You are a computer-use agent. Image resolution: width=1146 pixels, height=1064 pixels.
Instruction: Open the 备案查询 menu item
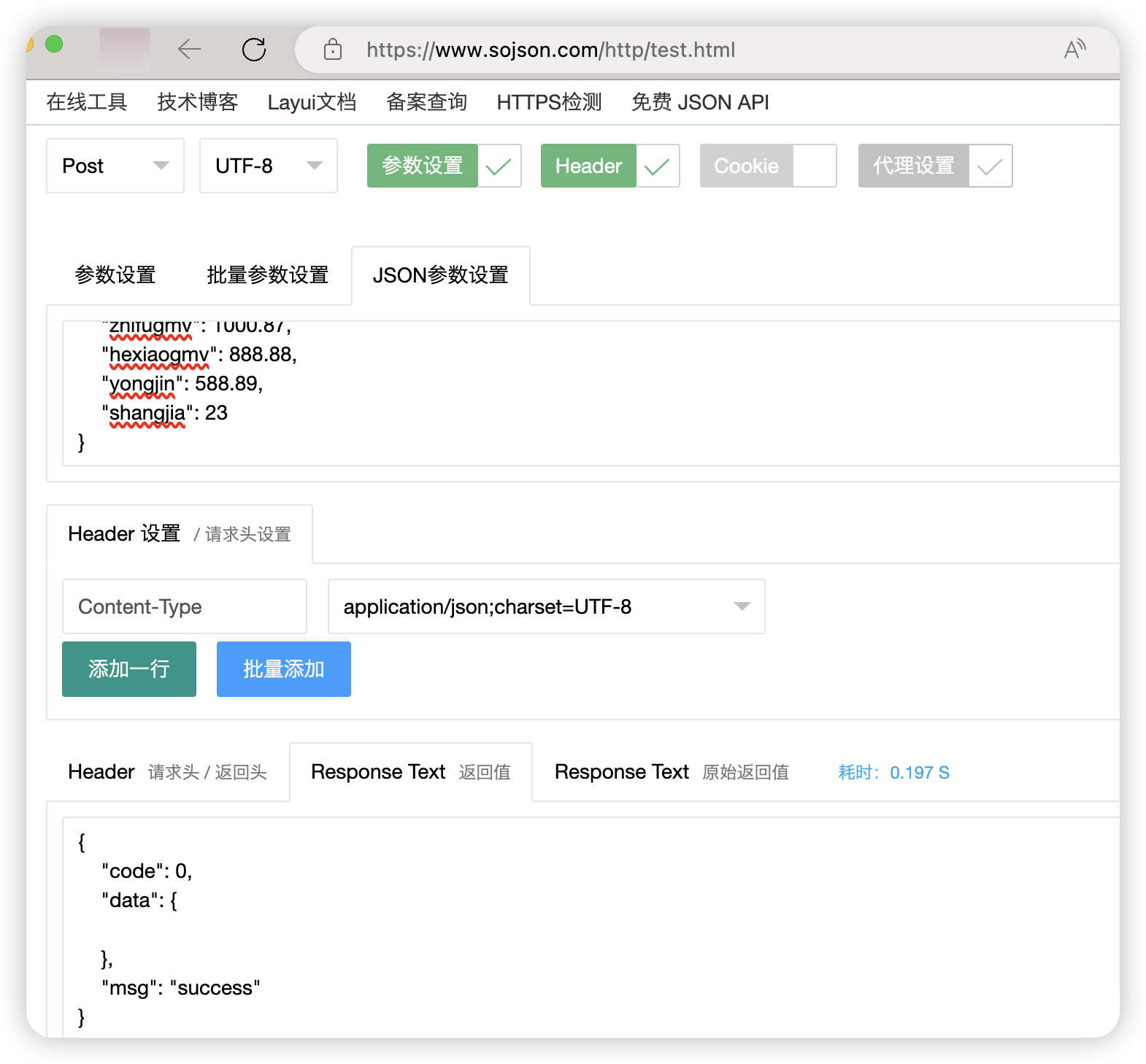(427, 102)
